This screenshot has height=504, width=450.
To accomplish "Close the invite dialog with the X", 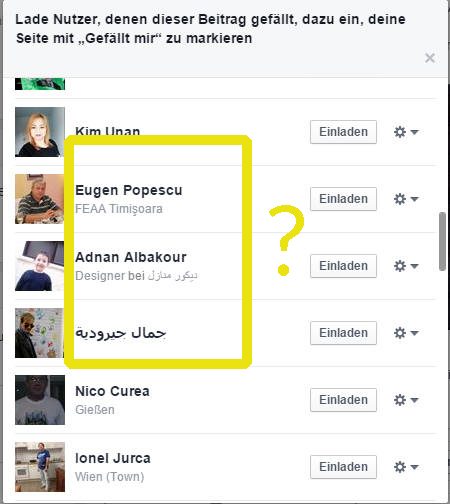I will pos(430,58).
